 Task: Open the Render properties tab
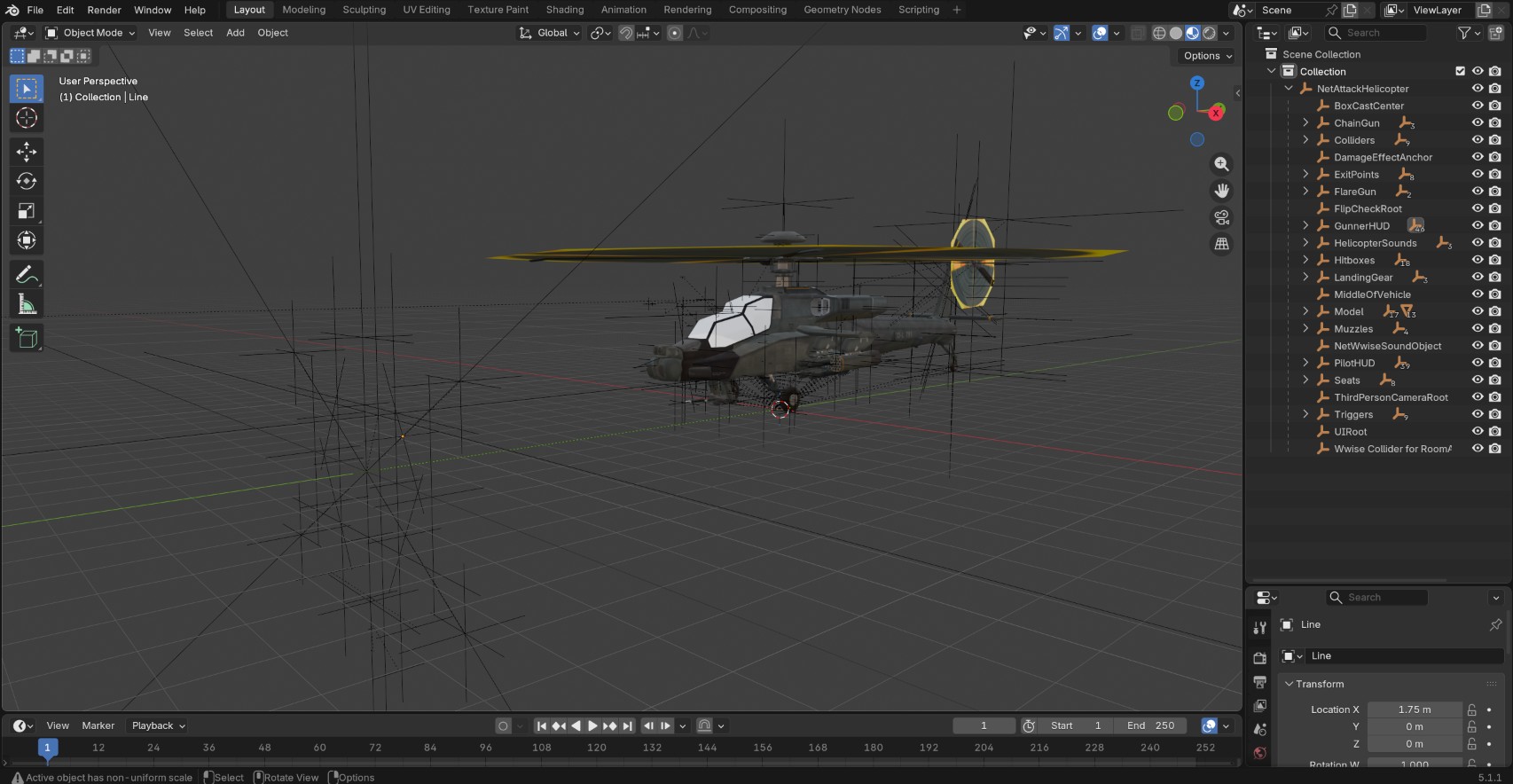(1259, 658)
